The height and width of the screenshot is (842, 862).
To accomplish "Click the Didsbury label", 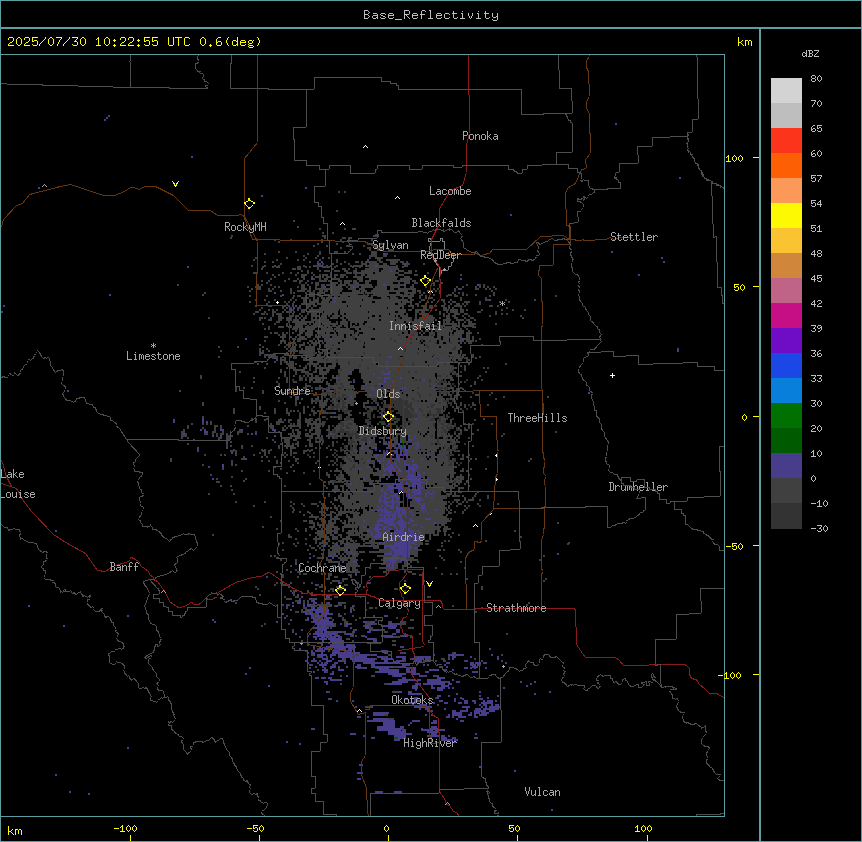I will [x=383, y=431].
